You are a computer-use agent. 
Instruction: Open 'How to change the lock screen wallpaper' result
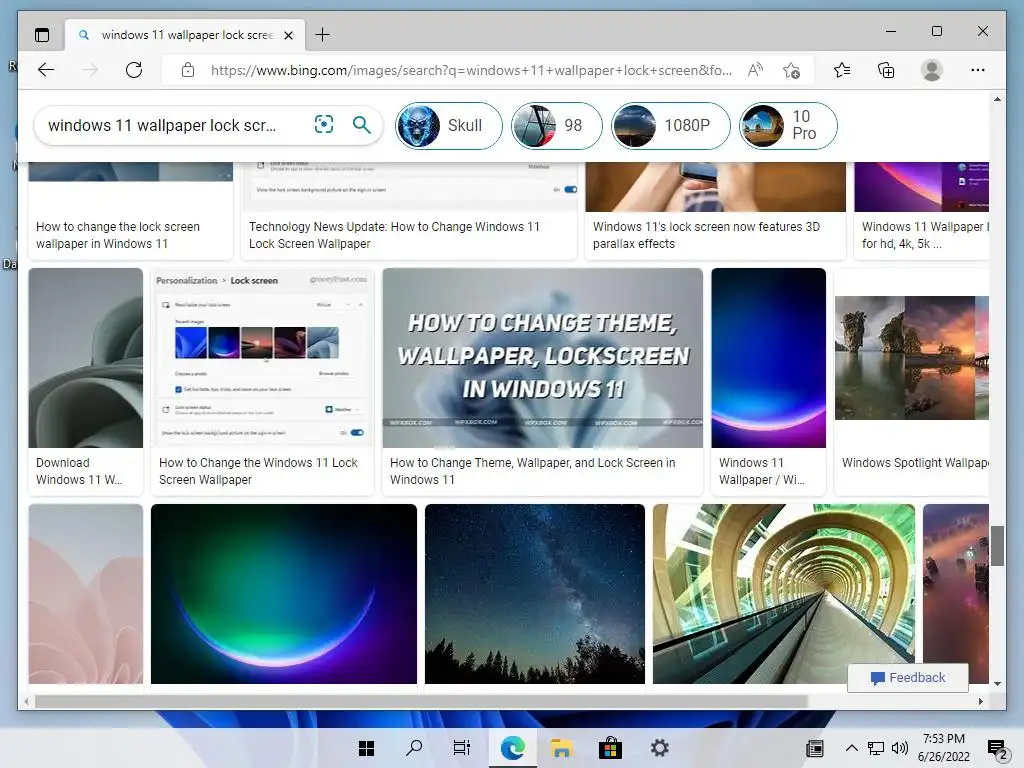point(118,235)
